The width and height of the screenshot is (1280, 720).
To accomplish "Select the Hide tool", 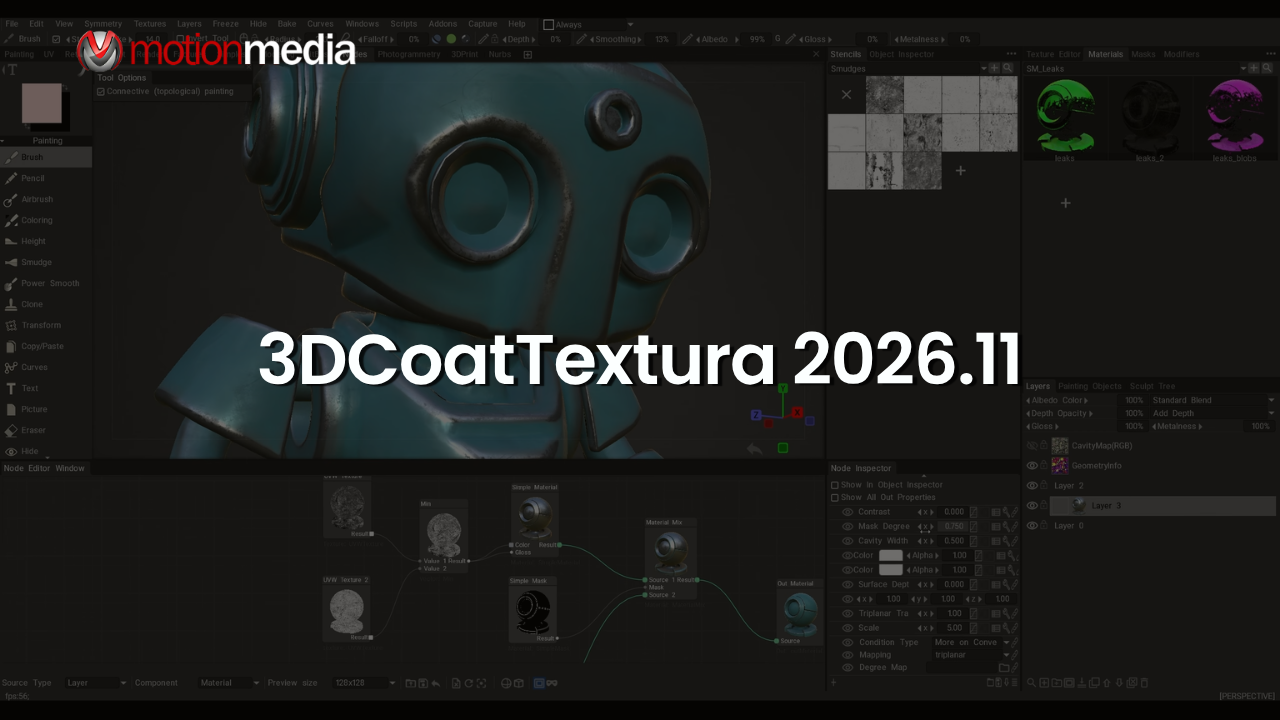I will coord(46,451).
